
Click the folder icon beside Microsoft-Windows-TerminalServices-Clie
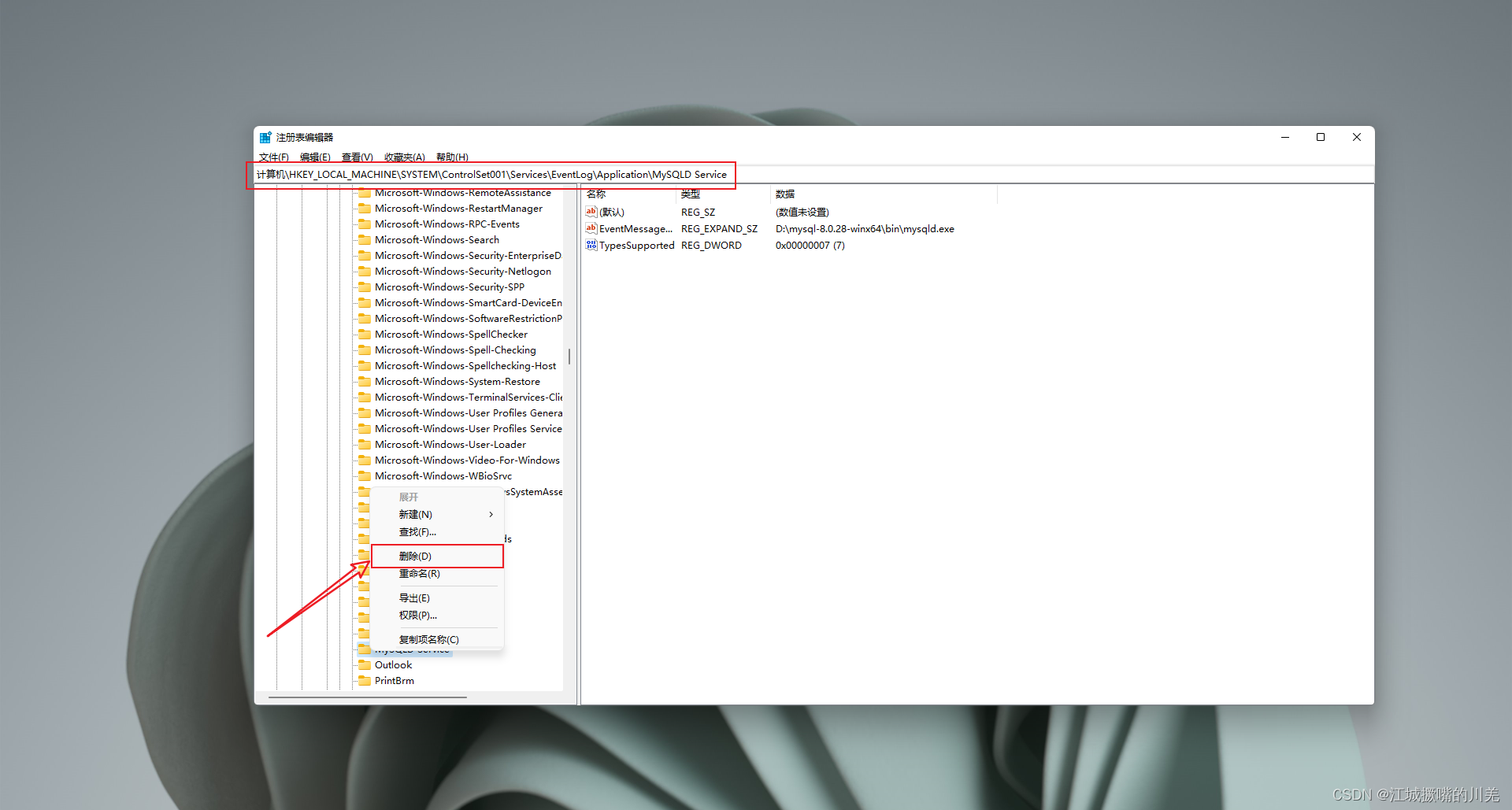(364, 398)
